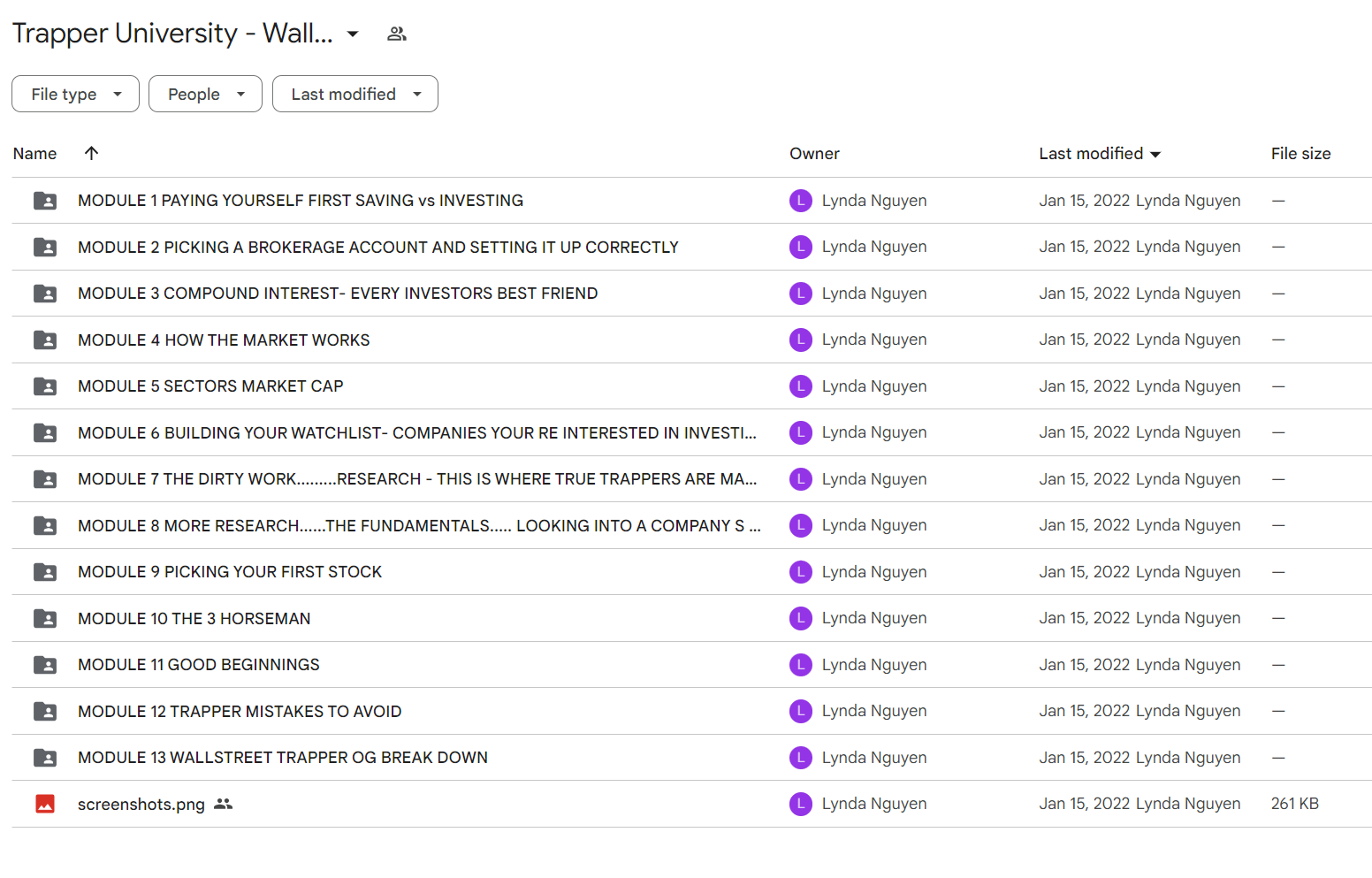The height and width of the screenshot is (878, 1372).
Task: Click the owner avatar in screenshots.png row
Action: (801, 804)
